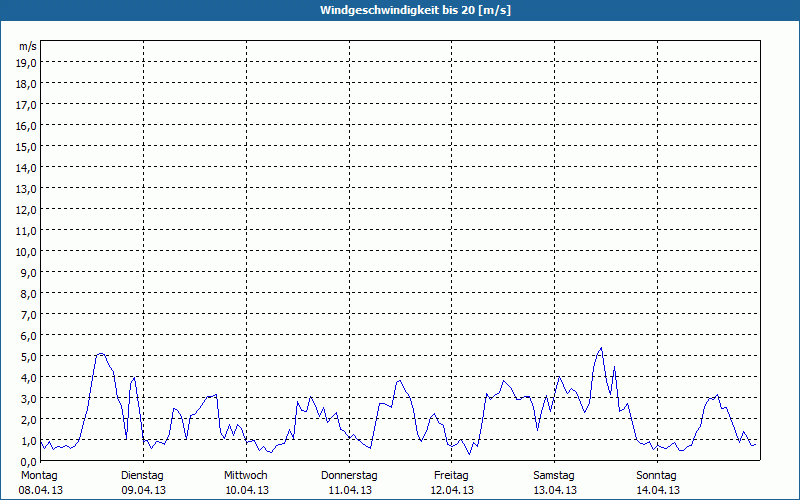Select the '5,0' y-axis label

[29, 357]
